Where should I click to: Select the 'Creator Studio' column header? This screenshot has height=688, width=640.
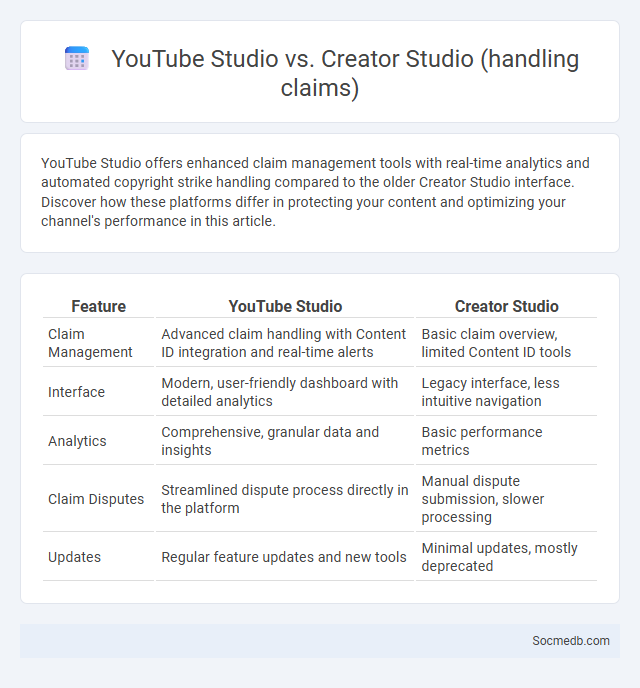[x=506, y=306]
